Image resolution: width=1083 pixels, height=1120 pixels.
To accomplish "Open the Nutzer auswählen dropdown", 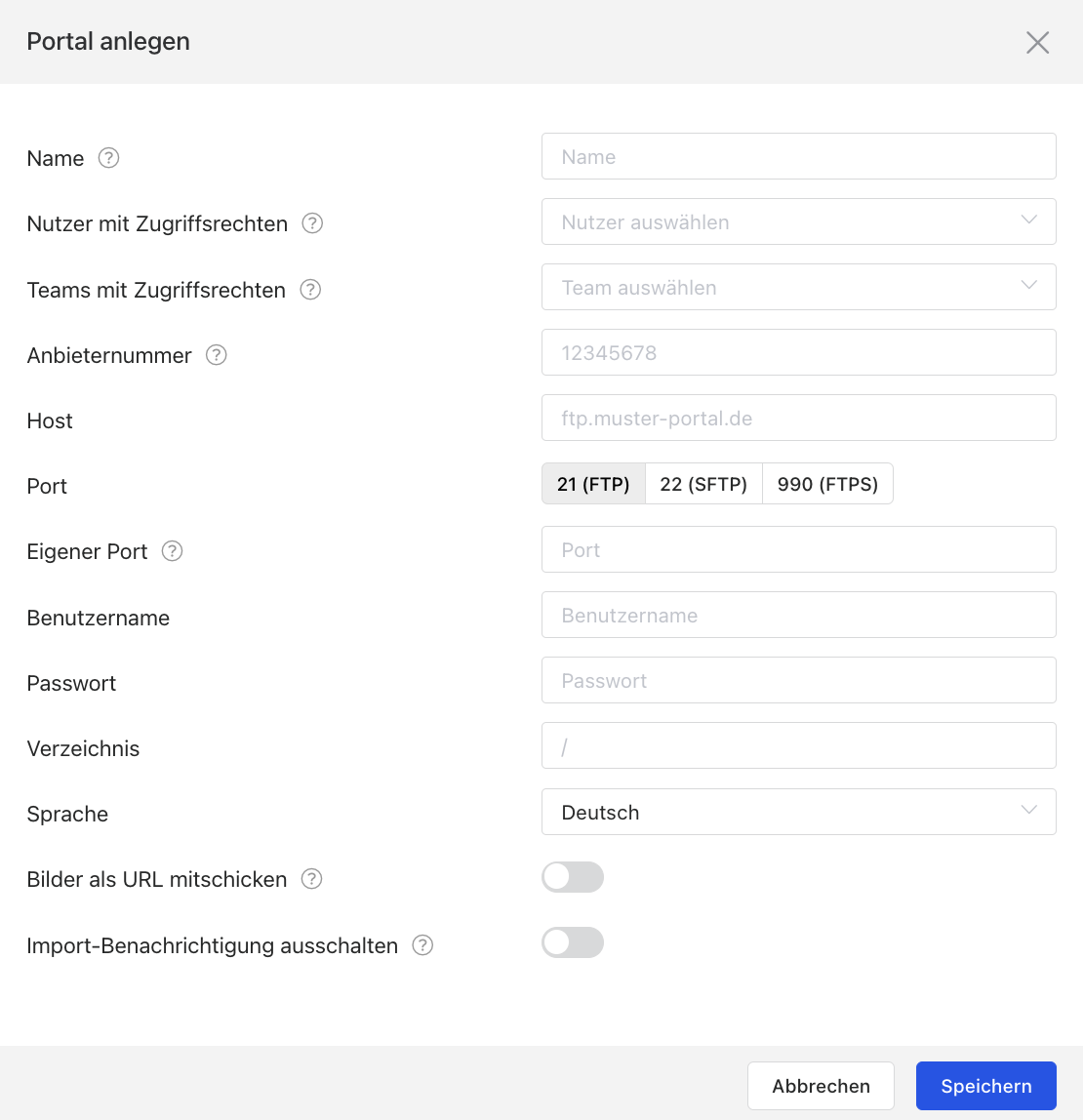I will [x=799, y=221].
